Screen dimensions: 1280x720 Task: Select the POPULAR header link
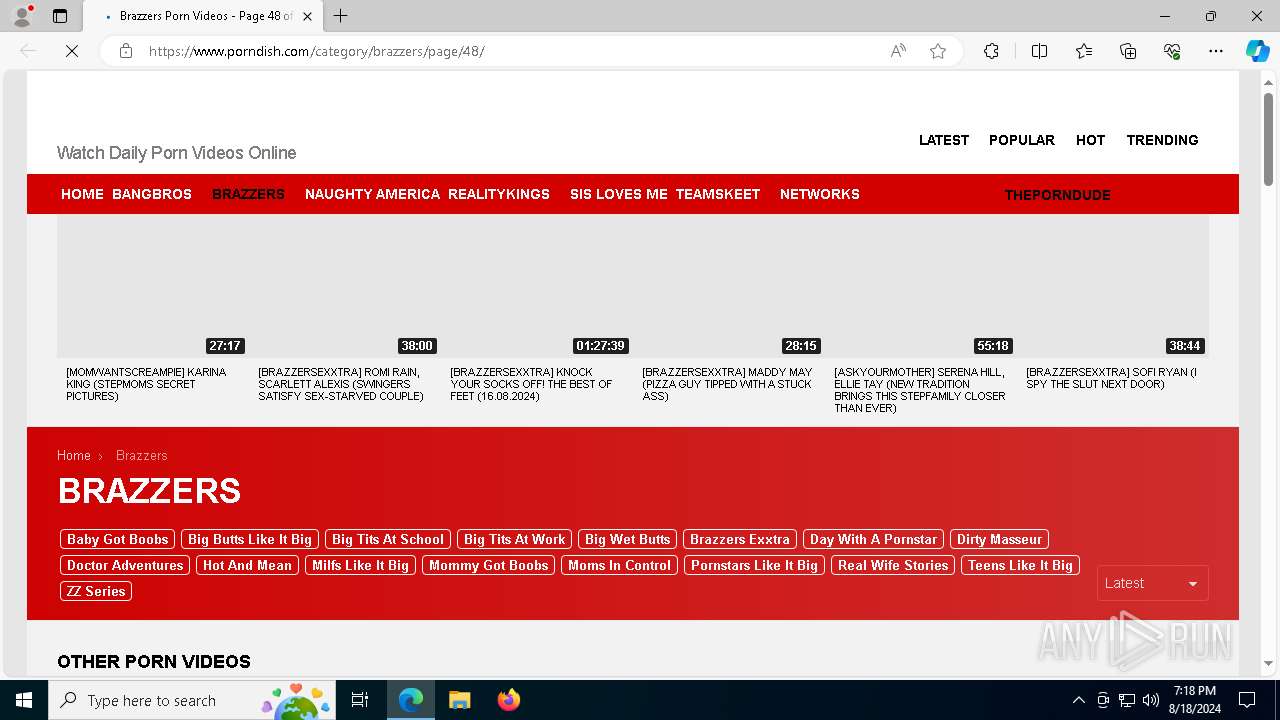[1022, 140]
